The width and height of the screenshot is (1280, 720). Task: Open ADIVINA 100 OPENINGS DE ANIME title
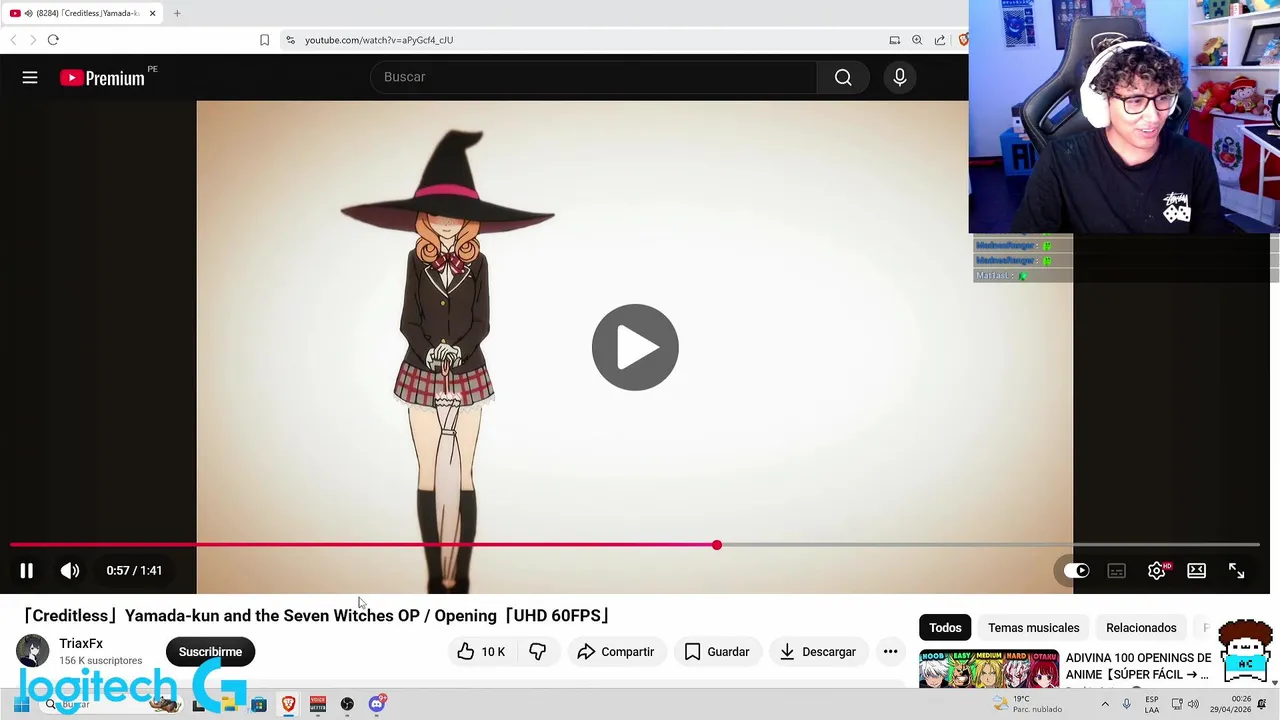coord(1138,666)
